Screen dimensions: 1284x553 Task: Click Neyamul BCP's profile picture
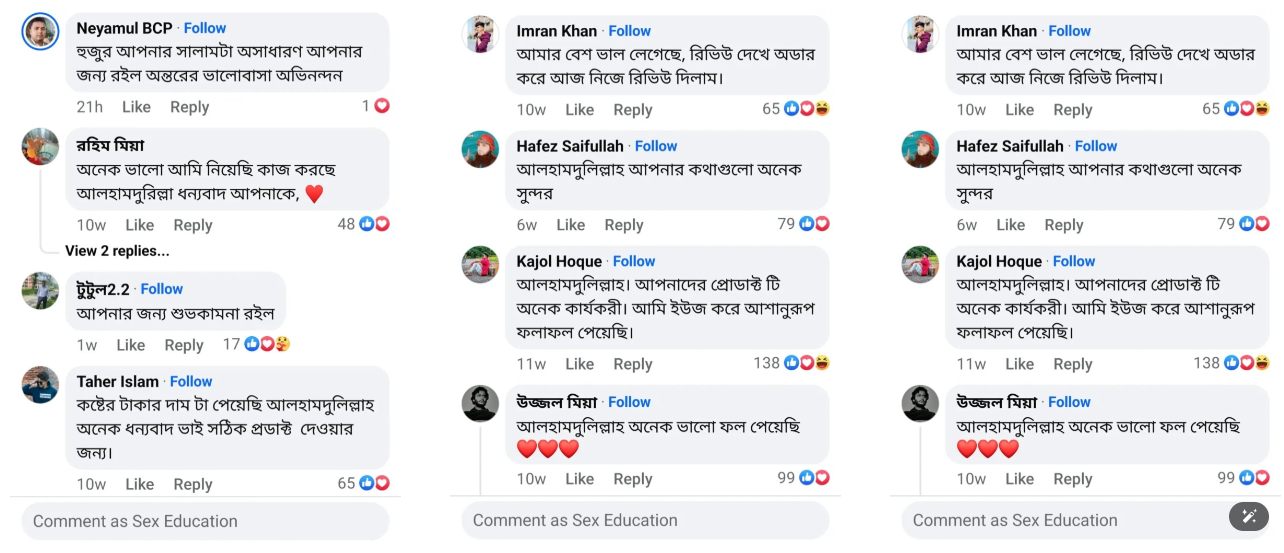40,32
